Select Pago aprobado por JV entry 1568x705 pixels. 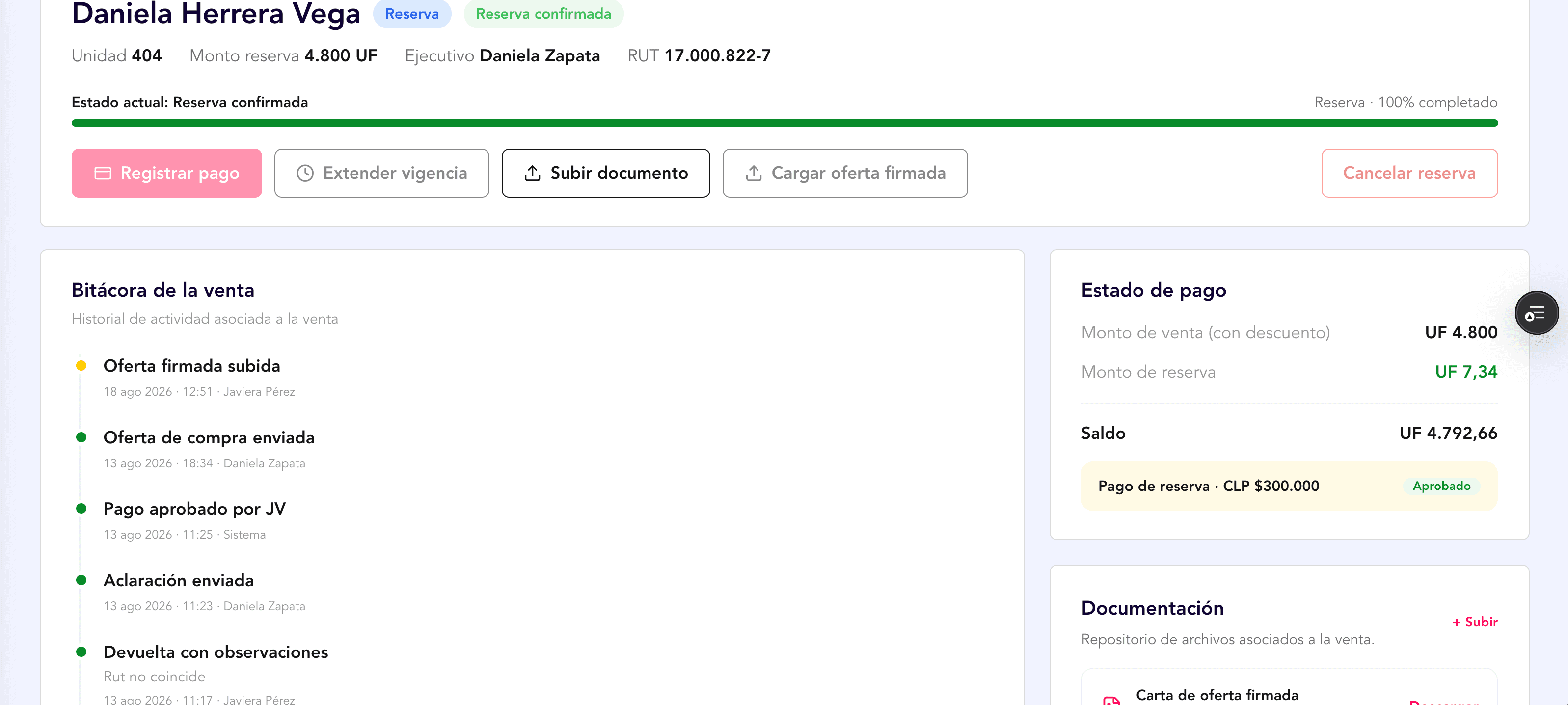tap(194, 509)
